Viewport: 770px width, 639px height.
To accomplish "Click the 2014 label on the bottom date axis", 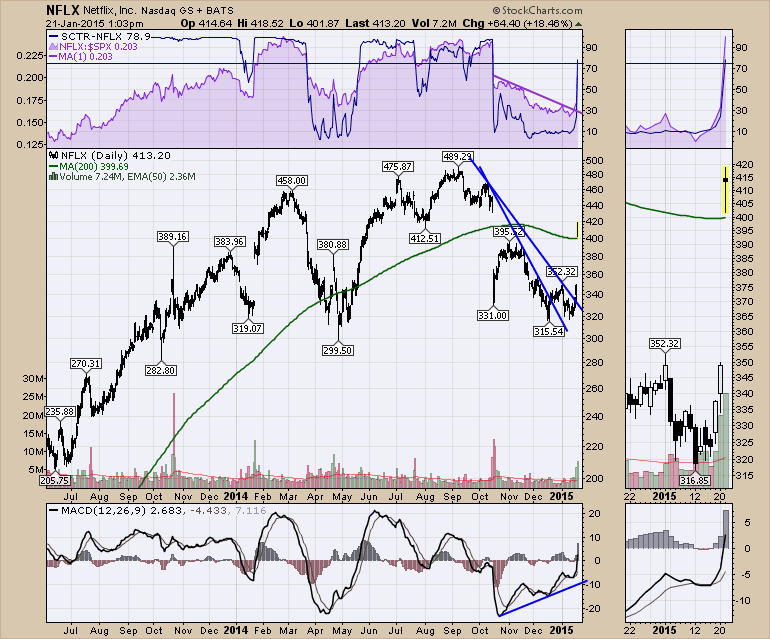I will coord(236,630).
